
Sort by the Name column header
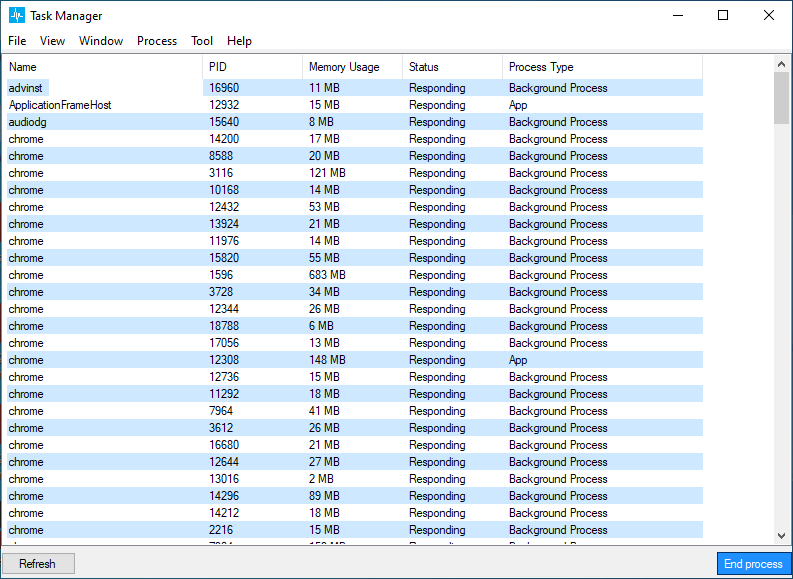(105, 67)
